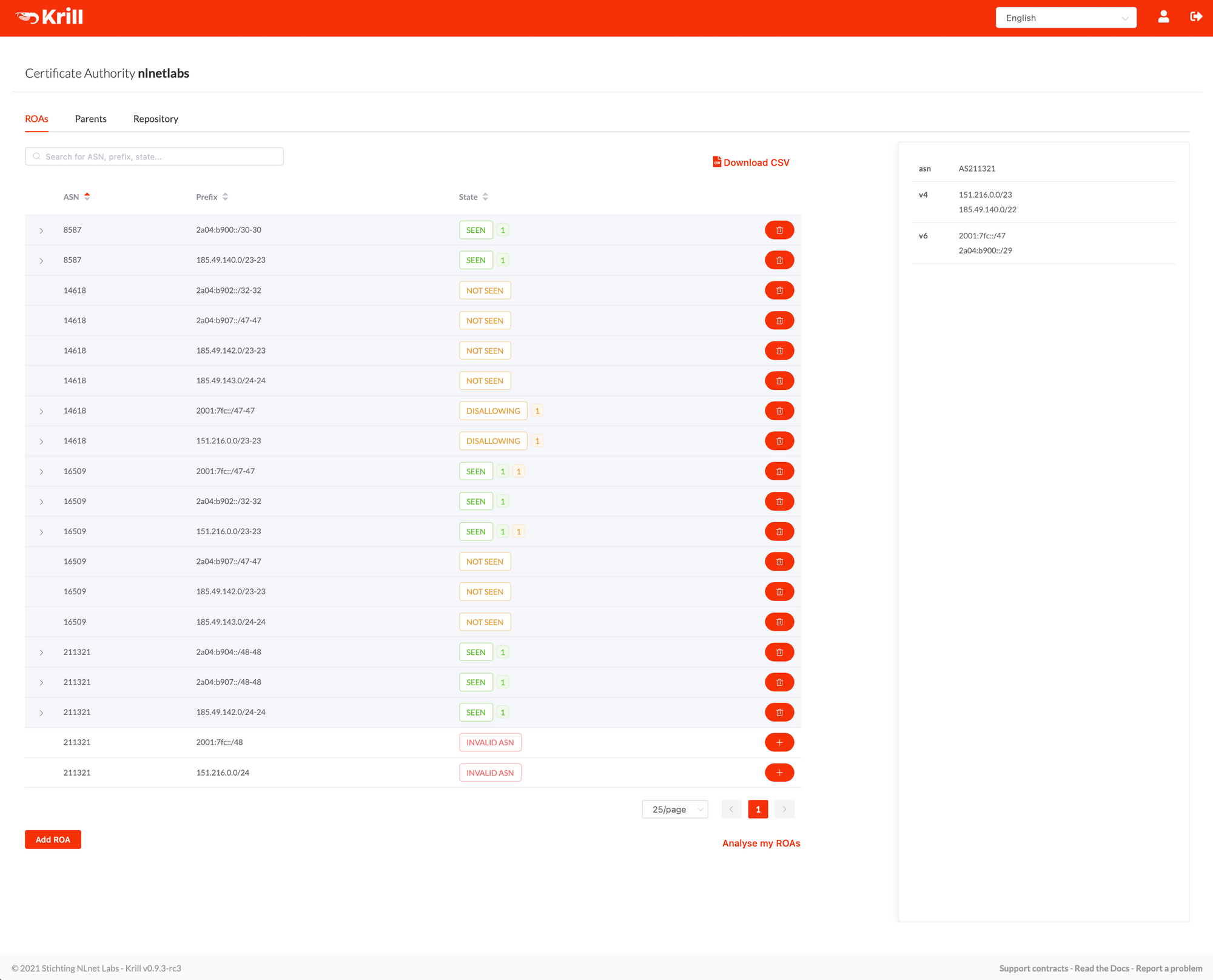1213x980 pixels.
Task: Open the user profile icon
Action: click(x=1163, y=17)
